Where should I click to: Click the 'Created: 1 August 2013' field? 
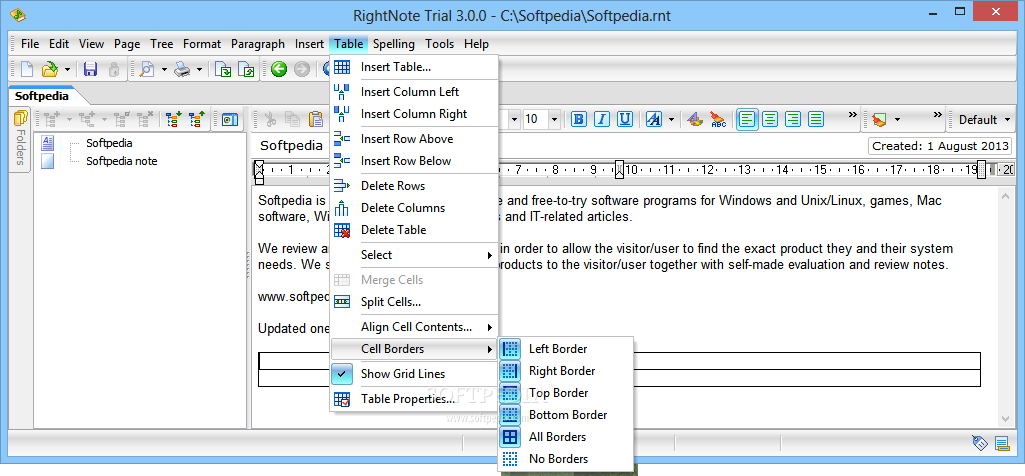(939, 146)
